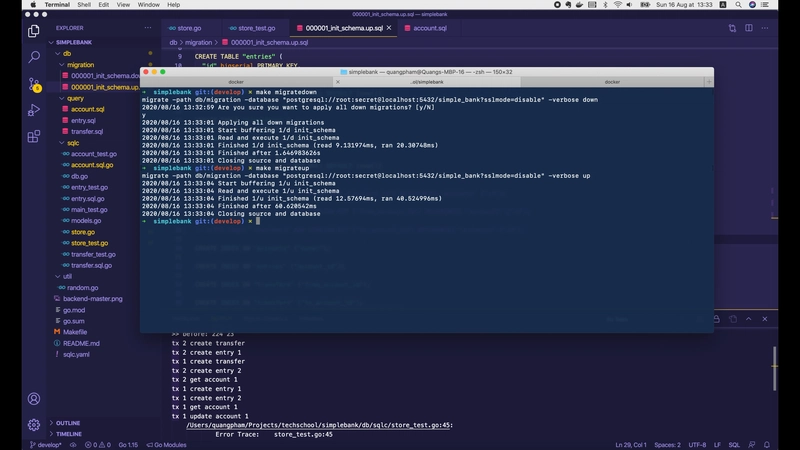Open the Accounts menu icon
Image resolution: width=800 pixels, height=450 pixels.
[x=34, y=397]
